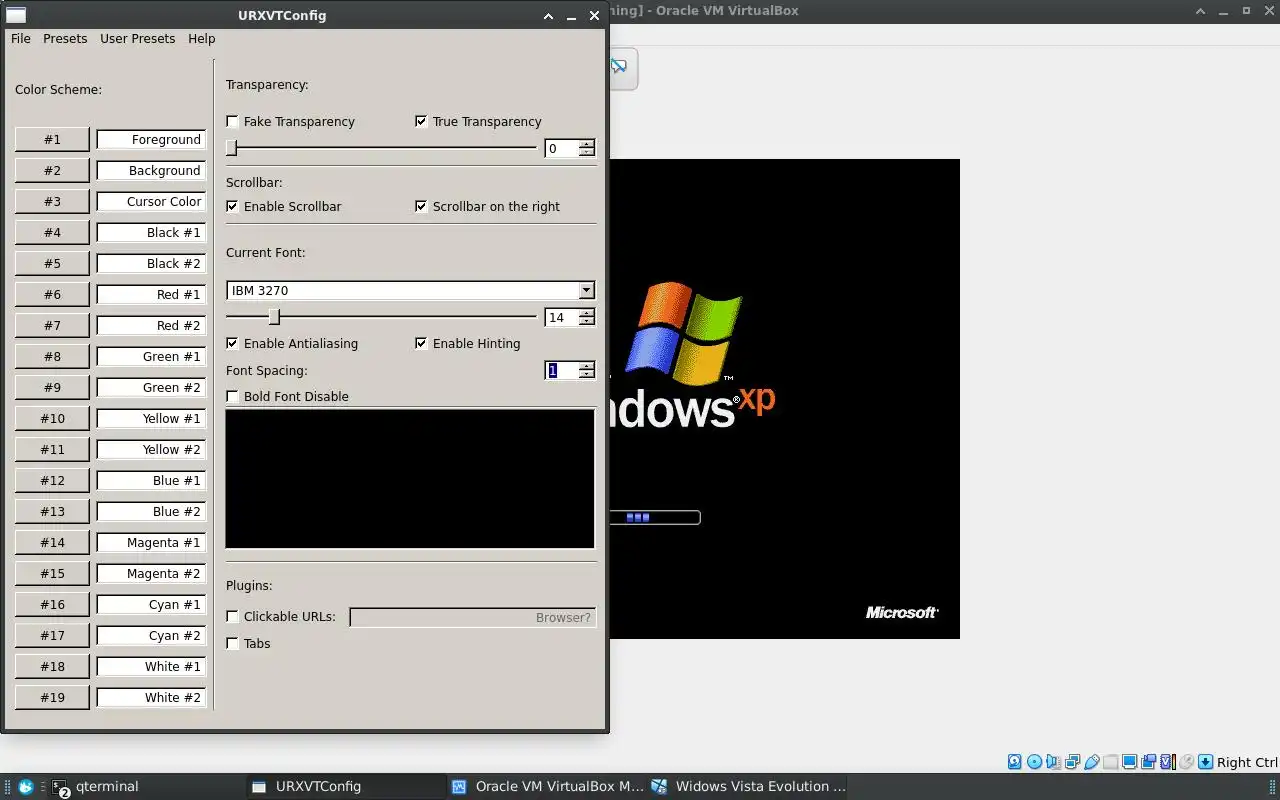Click the #3 color button
Image resolution: width=1280 pixels, height=800 pixels.
coord(52,201)
